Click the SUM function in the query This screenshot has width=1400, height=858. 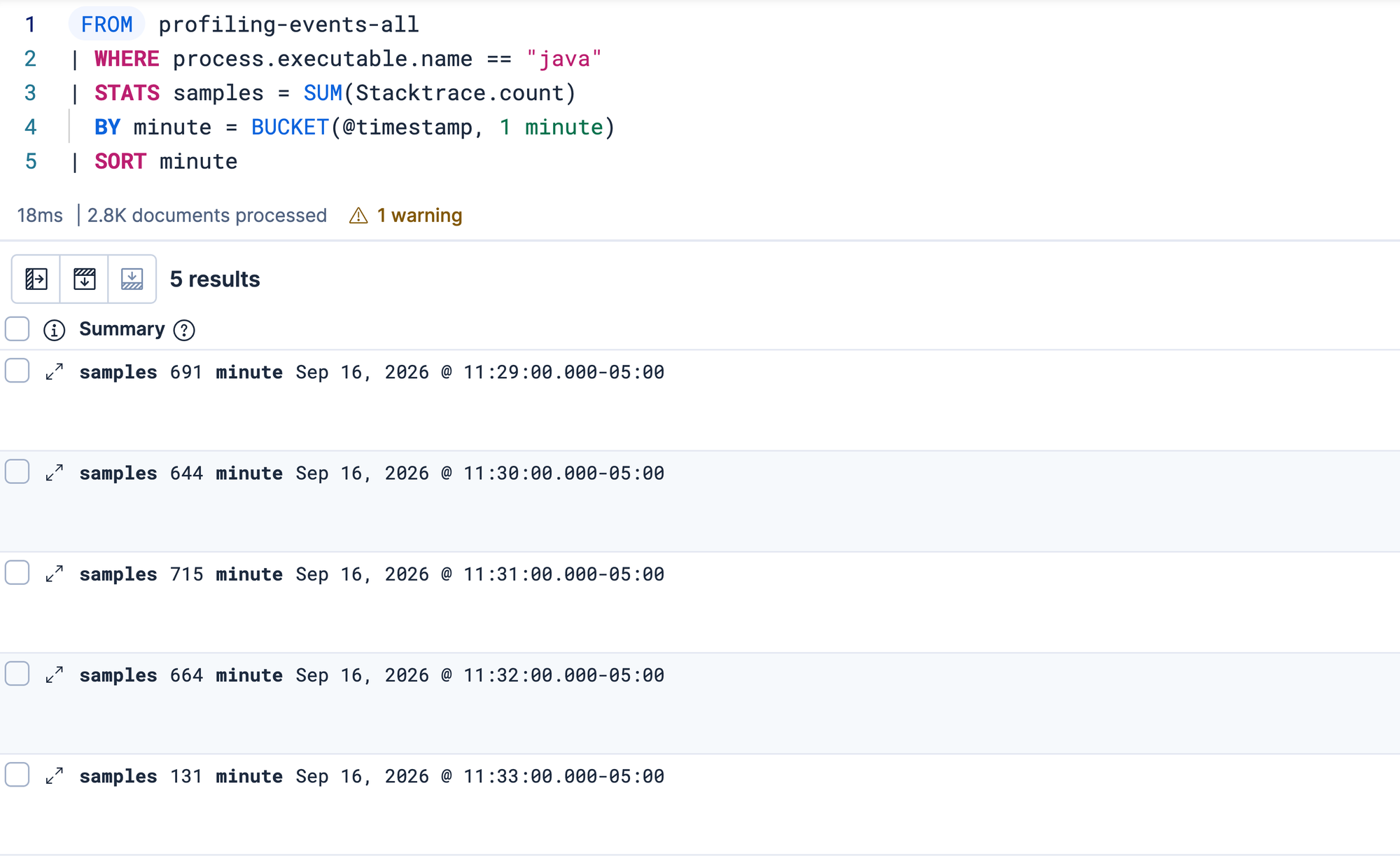click(323, 93)
